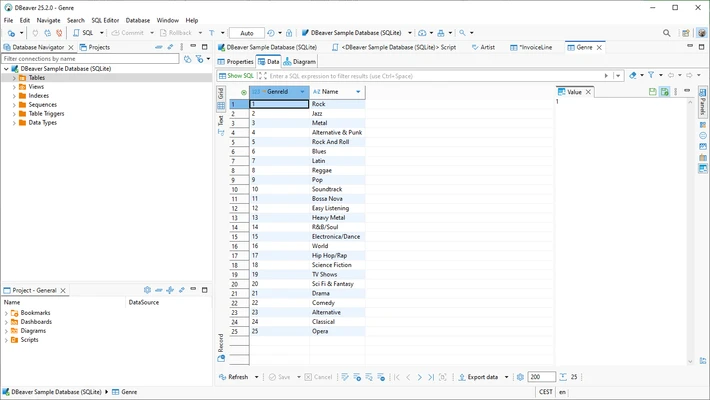This screenshot has width=710, height=400.
Task: Duplicate the current row icon
Action: [x=369, y=377]
